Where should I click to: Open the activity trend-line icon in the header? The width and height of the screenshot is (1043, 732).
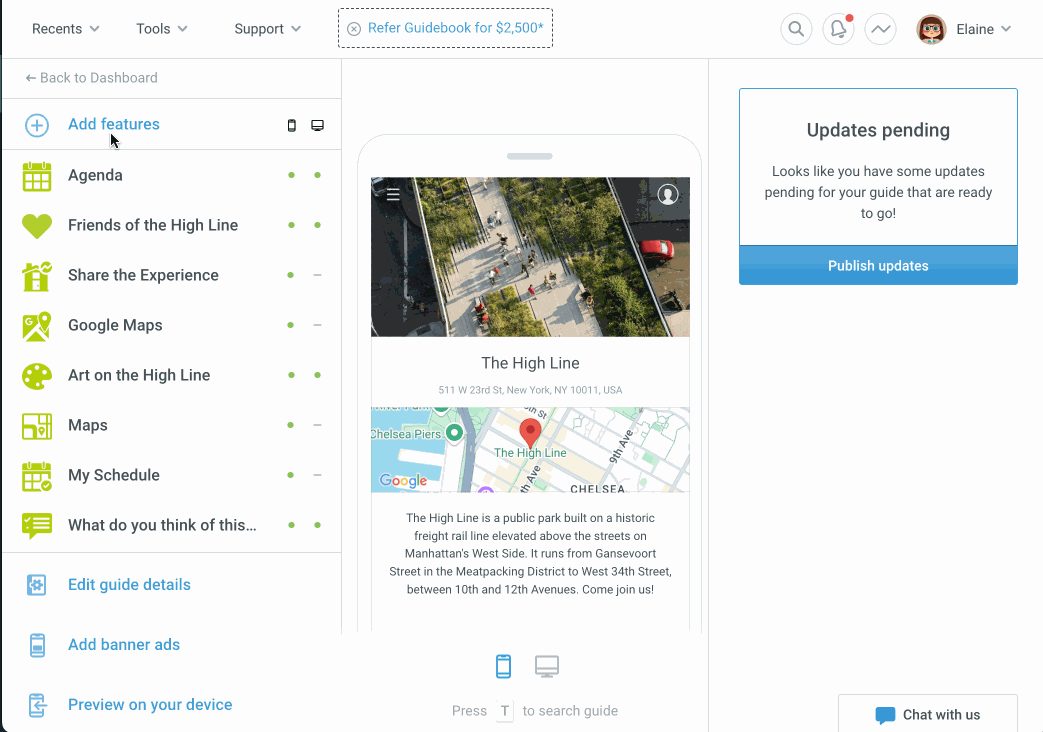[881, 29]
